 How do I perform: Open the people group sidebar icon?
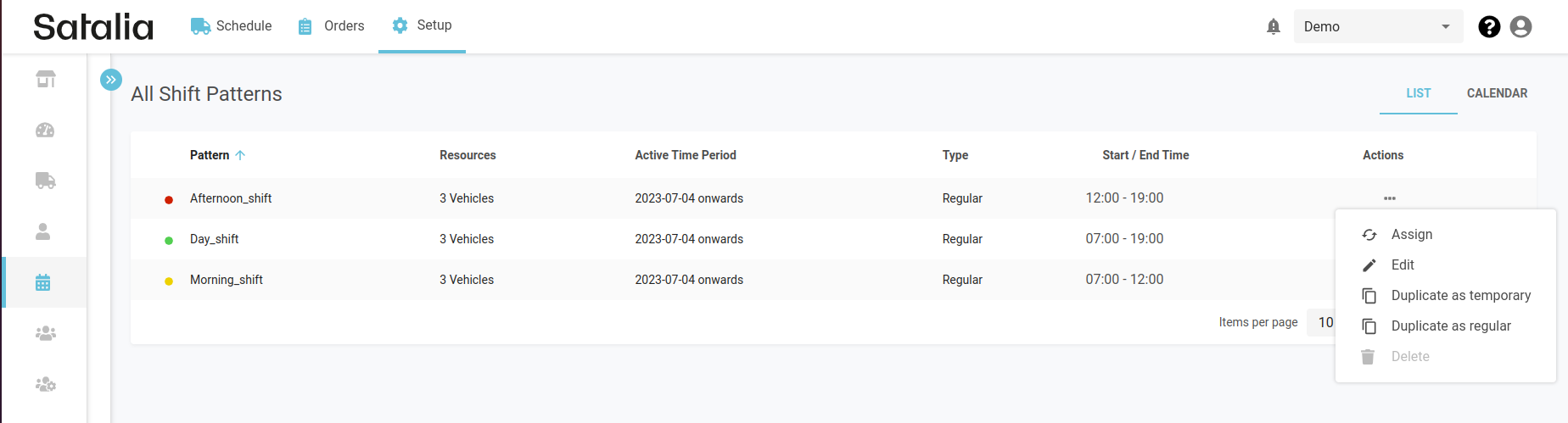pos(46,333)
